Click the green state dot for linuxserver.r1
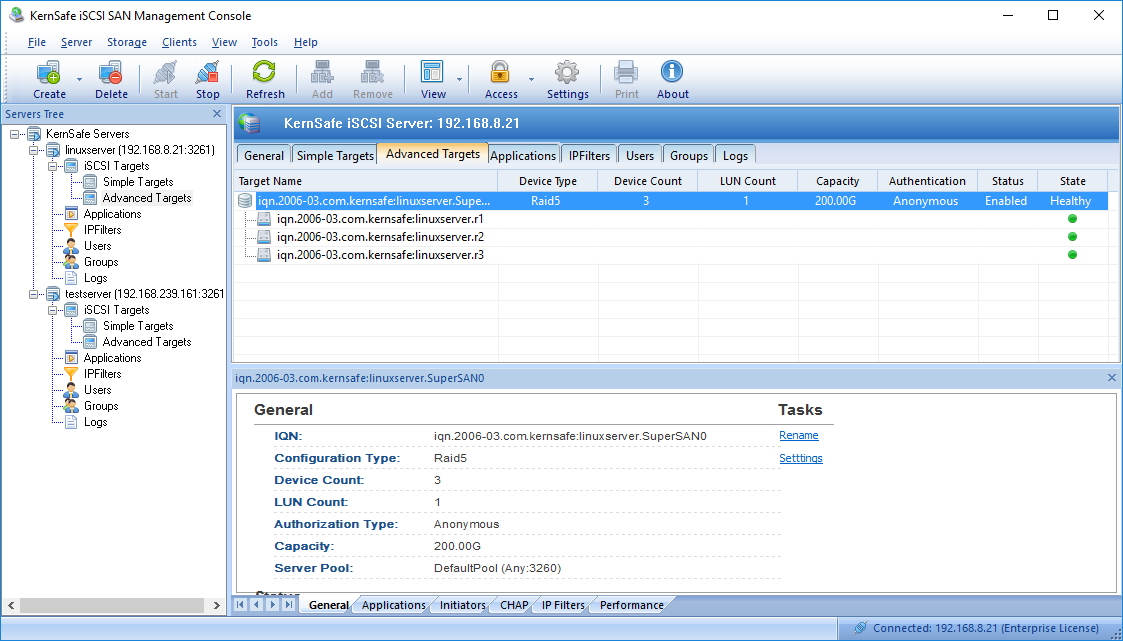 pyautogui.click(x=1072, y=219)
